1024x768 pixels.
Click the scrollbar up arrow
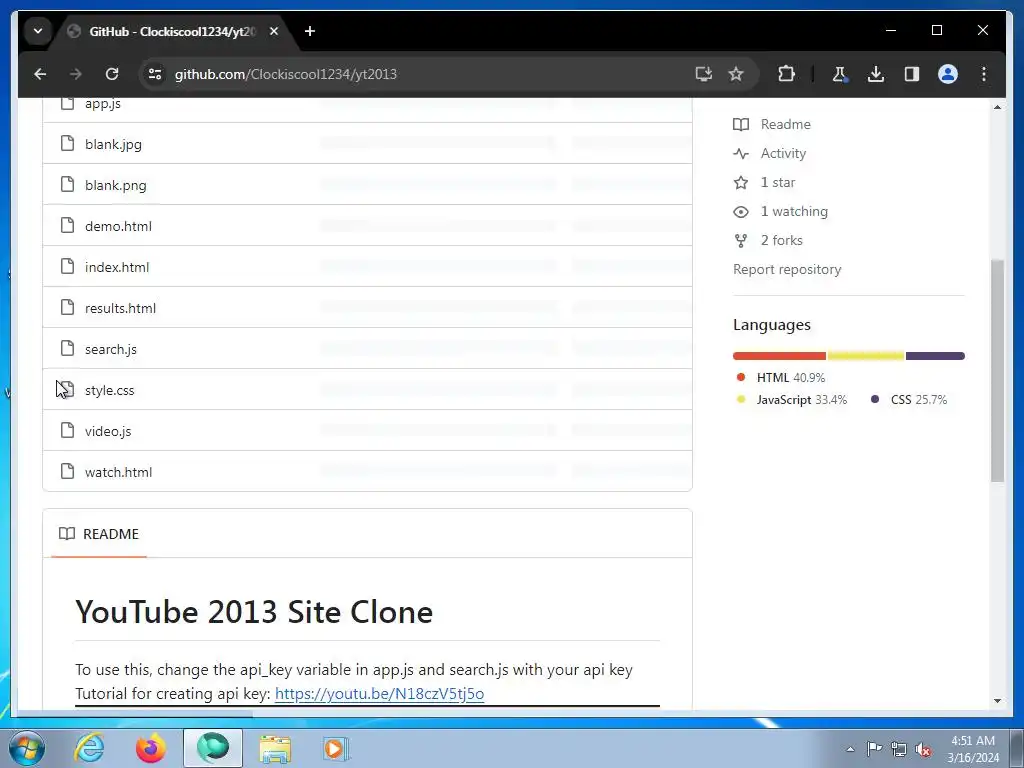[997, 106]
